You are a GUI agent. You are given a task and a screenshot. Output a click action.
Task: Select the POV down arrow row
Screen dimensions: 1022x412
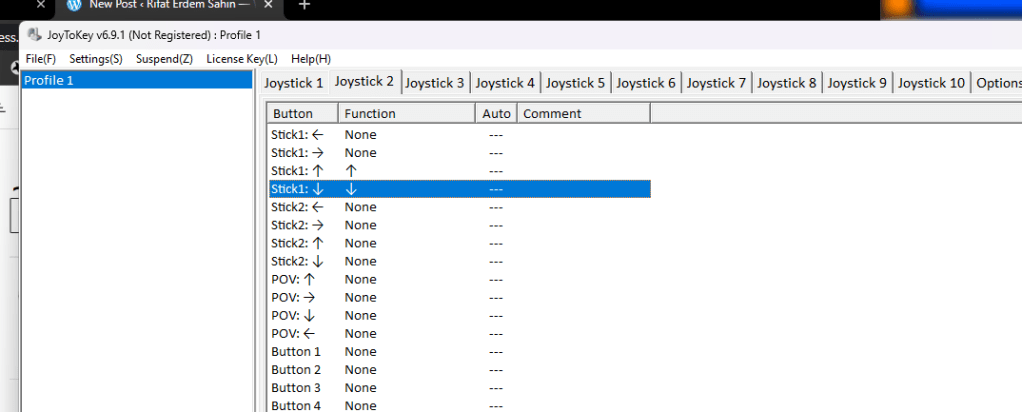460,316
